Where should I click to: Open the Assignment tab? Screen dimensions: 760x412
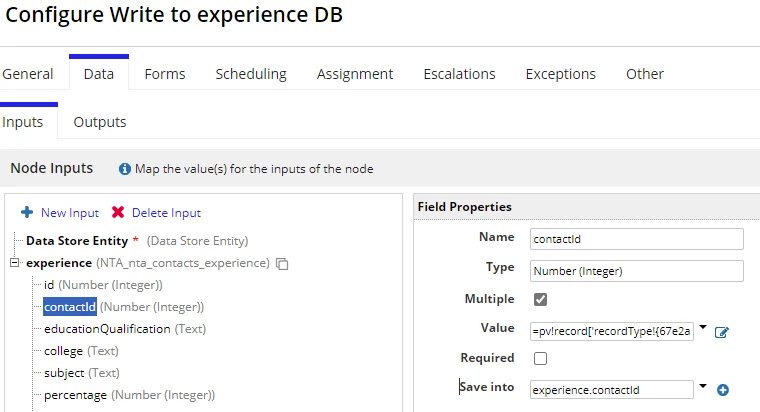[355, 74]
